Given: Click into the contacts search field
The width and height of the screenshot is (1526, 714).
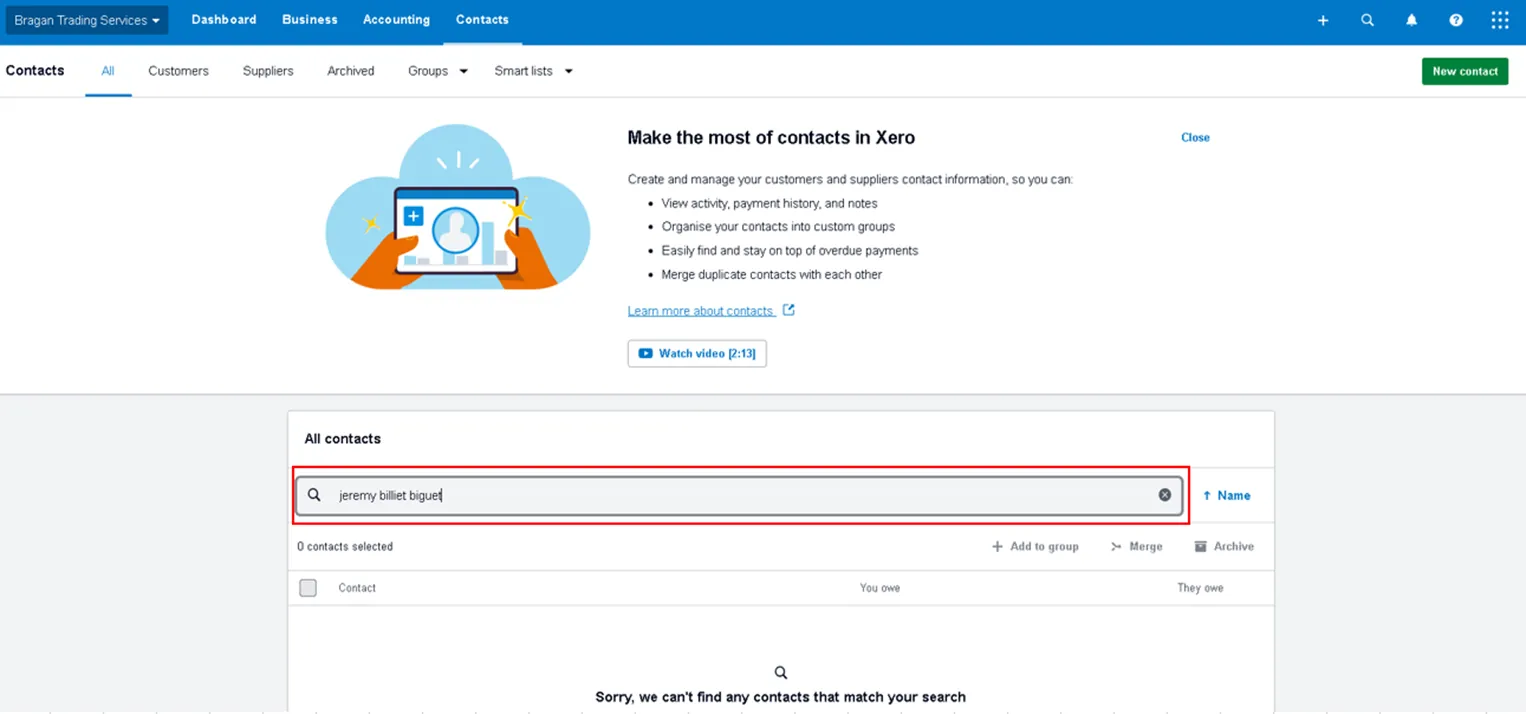Looking at the screenshot, I should [x=739, y=495].
